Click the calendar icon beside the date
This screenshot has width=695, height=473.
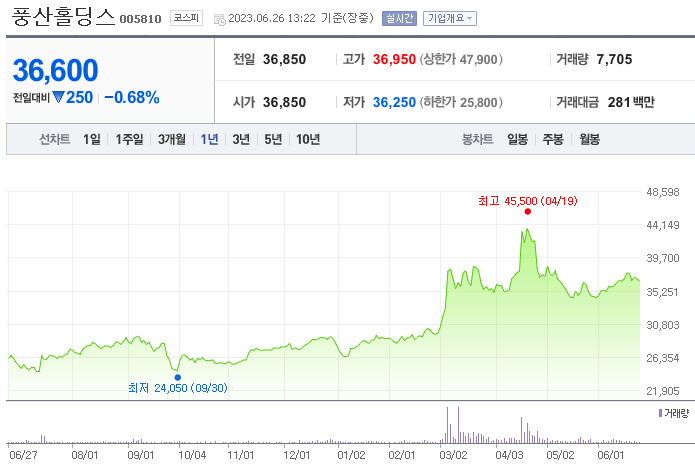coord(219,20)
